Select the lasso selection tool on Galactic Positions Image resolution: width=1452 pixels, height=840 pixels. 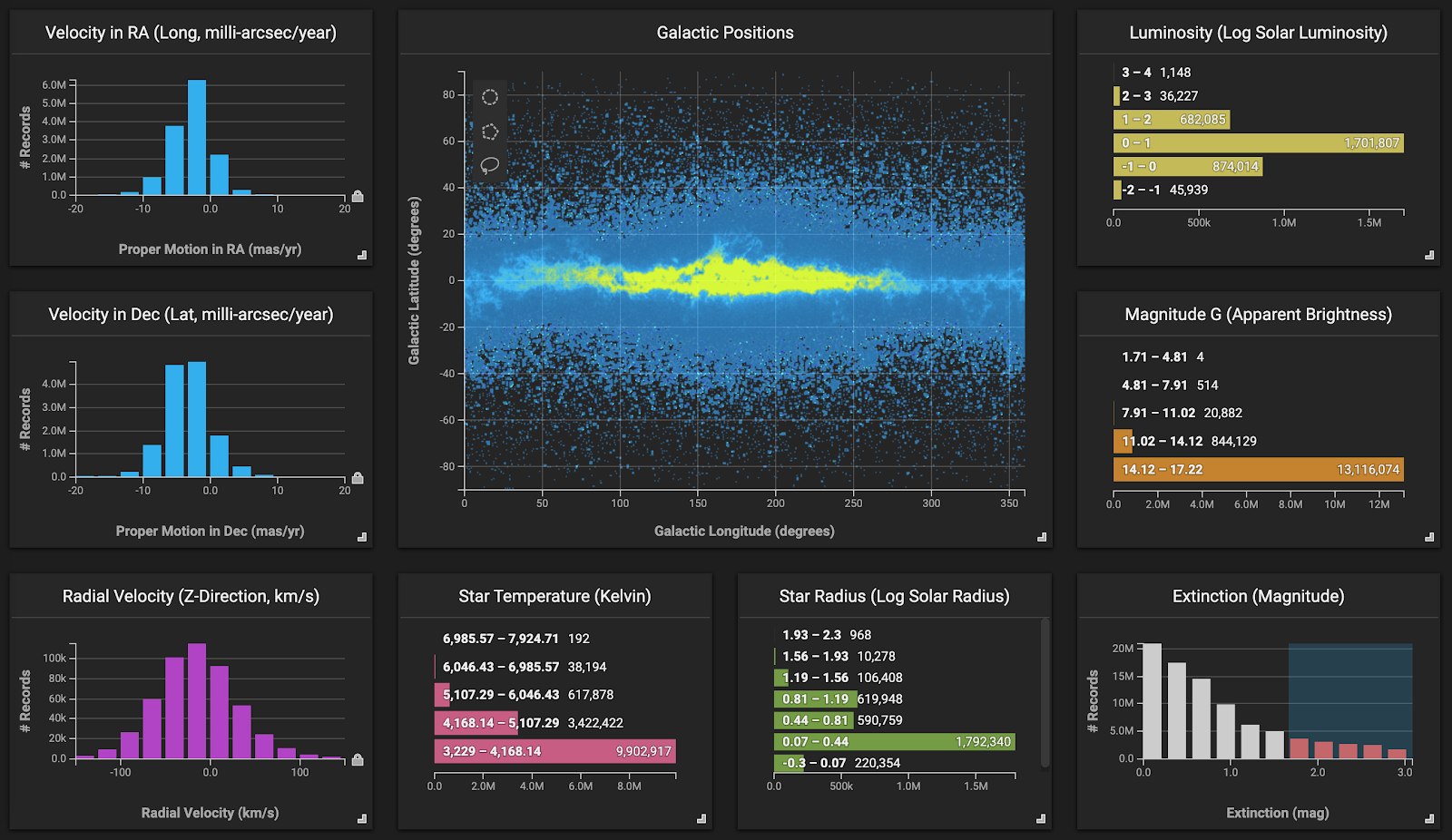point(490,166)
